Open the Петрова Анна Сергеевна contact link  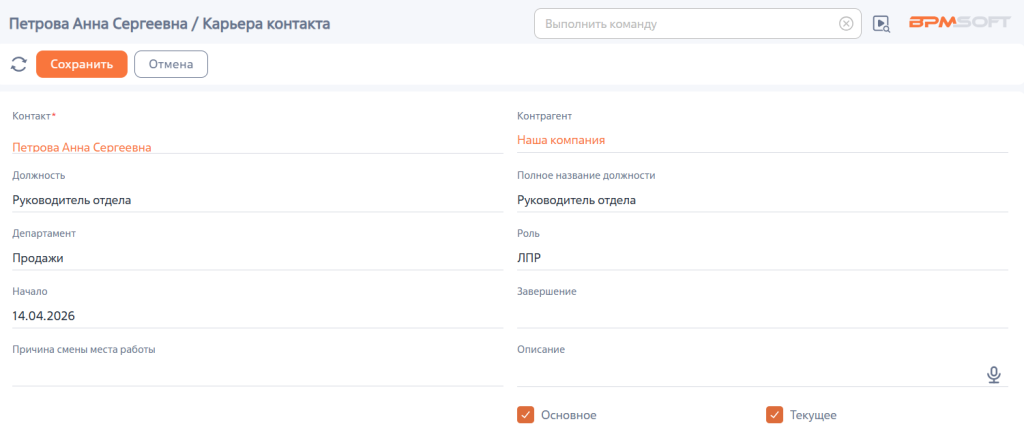point(82,148)
